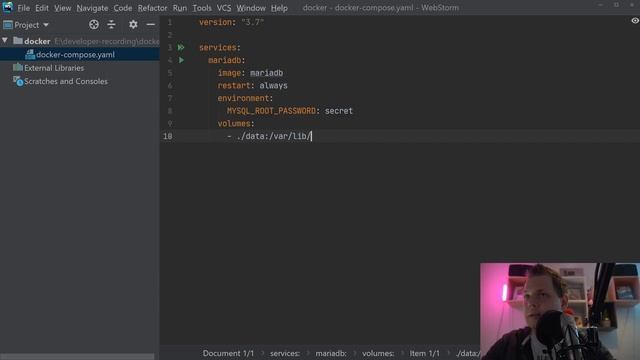Click the version key on line 1

(215, 22)
